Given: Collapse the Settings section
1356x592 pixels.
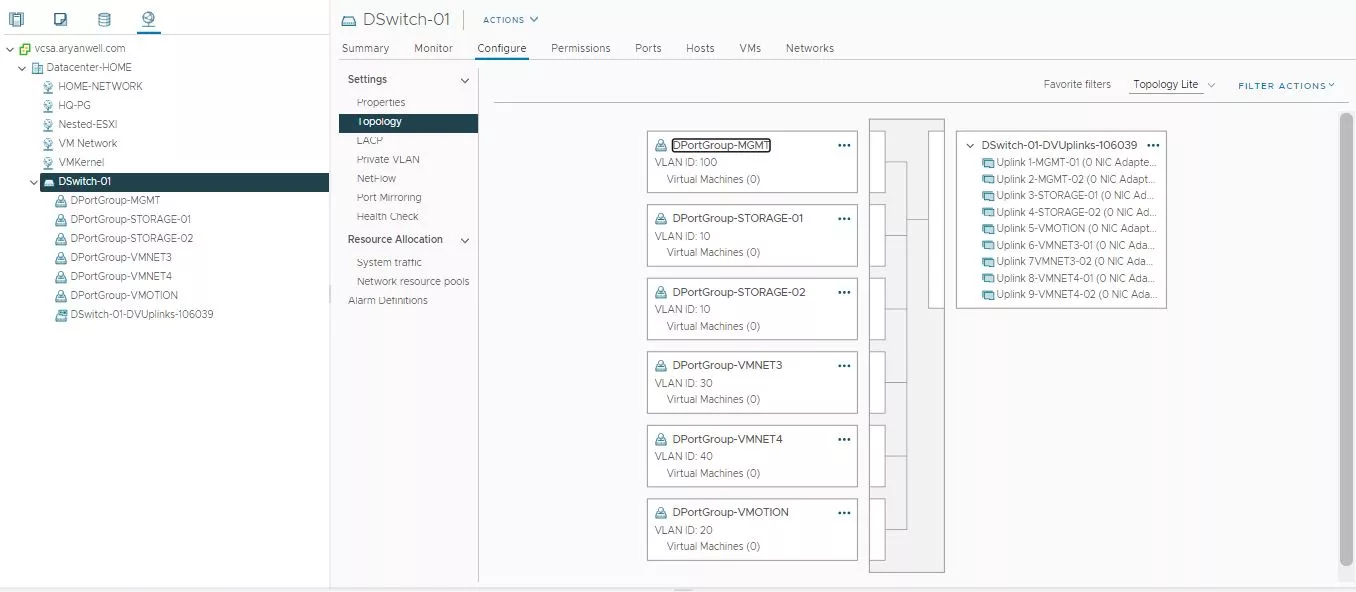Looking at the screenshot, I should coord(464,80).
